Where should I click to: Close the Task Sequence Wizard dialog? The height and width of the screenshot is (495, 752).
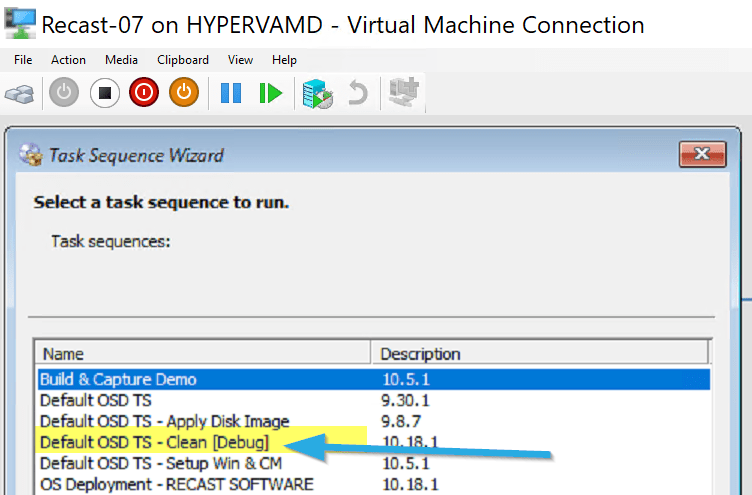pyautogui.click(x=702, y=154)
